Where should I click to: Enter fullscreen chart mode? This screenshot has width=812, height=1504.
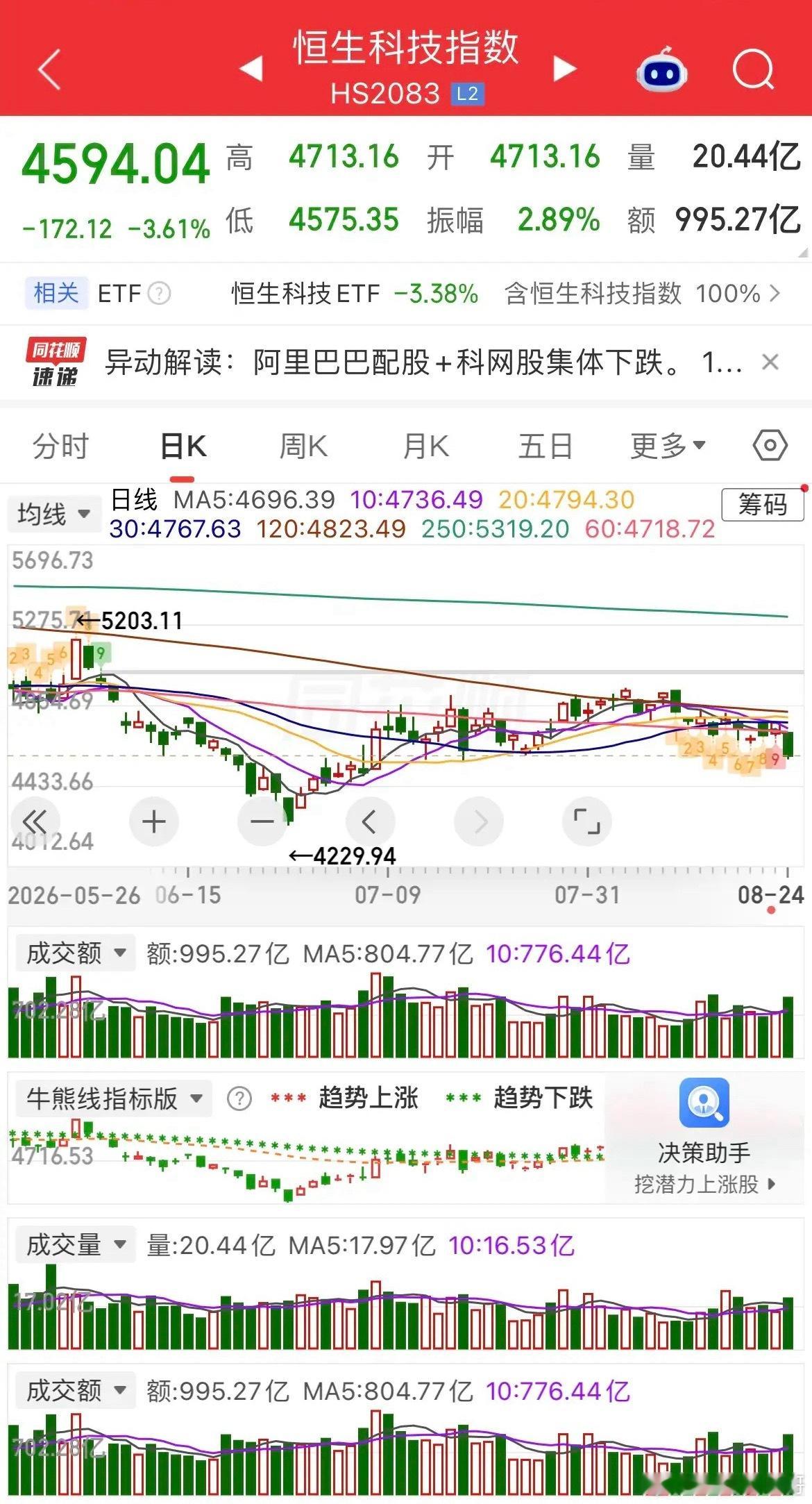[x=587, y=821]
